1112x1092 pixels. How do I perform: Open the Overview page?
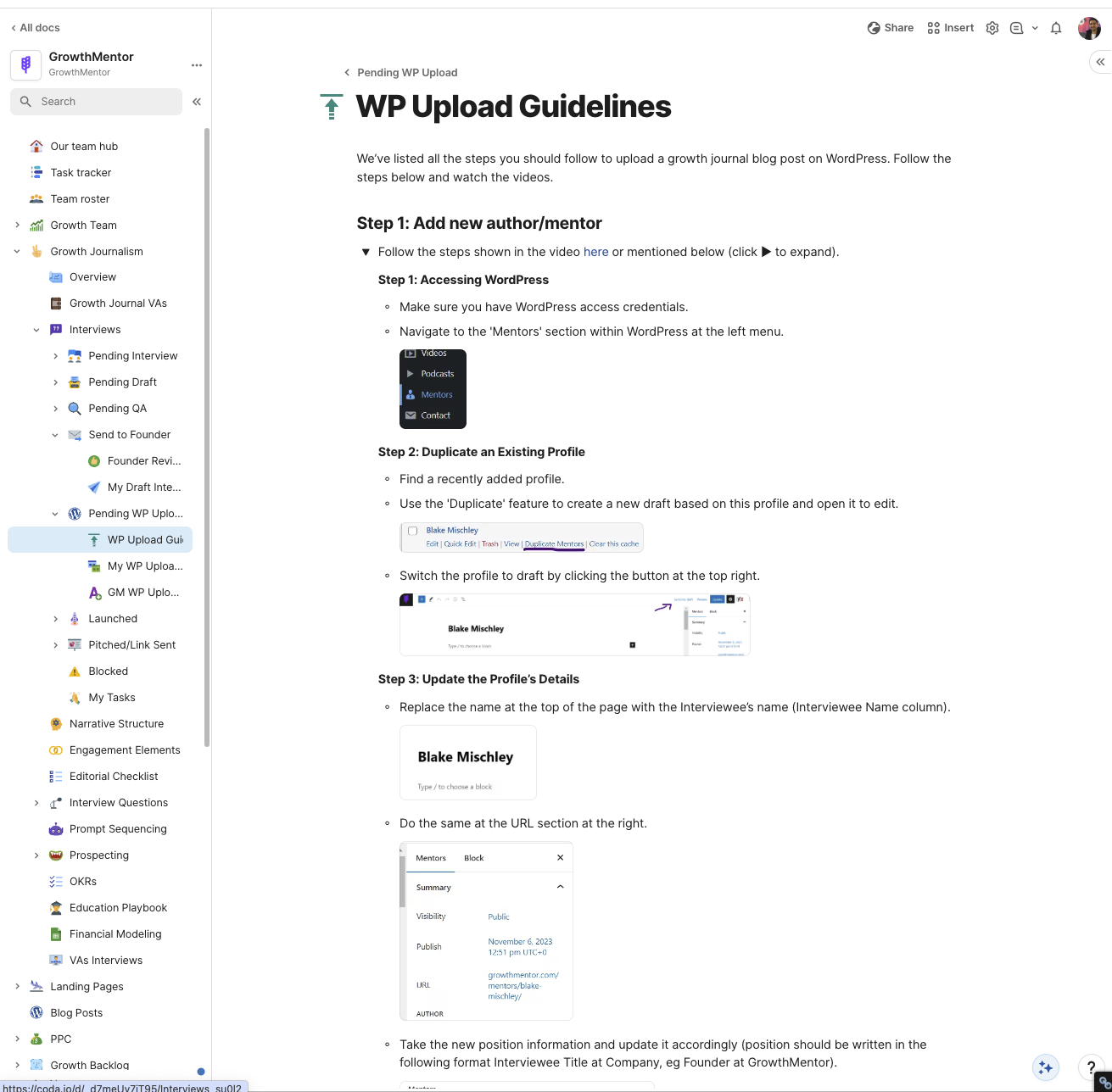[x=92, y=277]
